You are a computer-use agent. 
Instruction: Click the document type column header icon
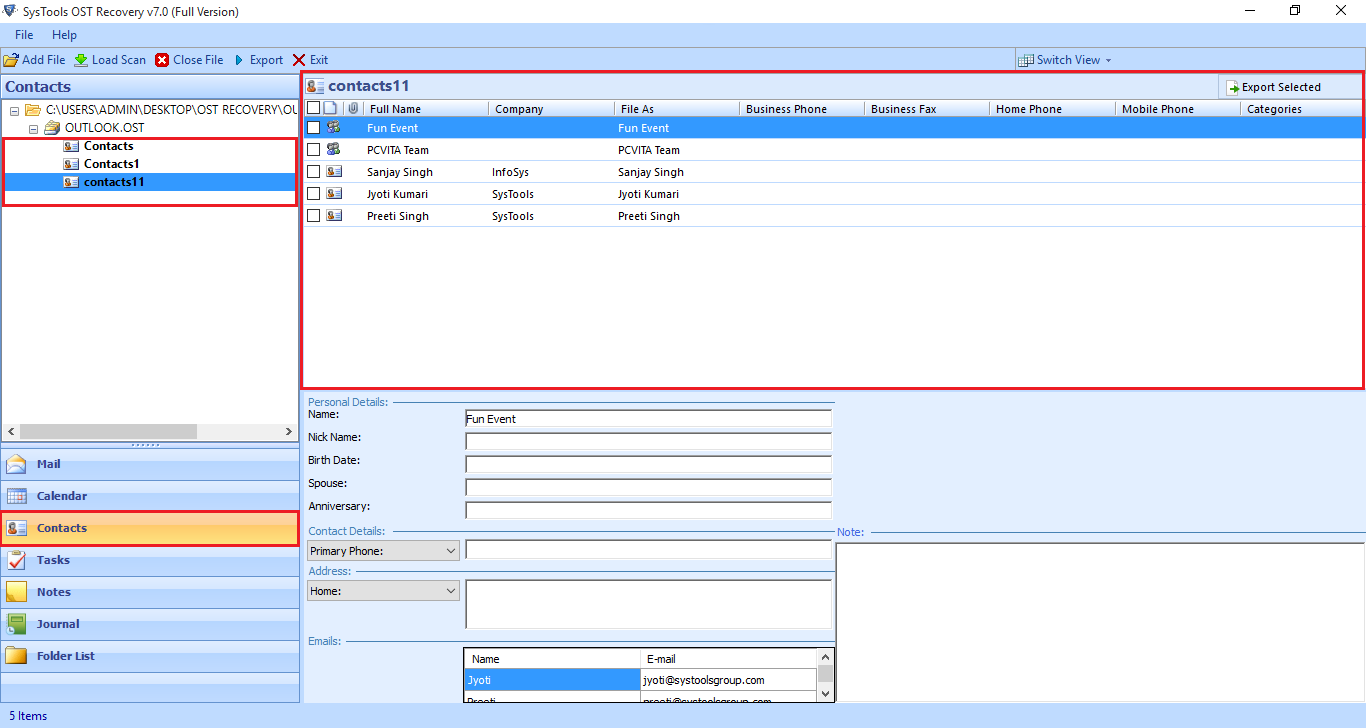pos(331,108)
